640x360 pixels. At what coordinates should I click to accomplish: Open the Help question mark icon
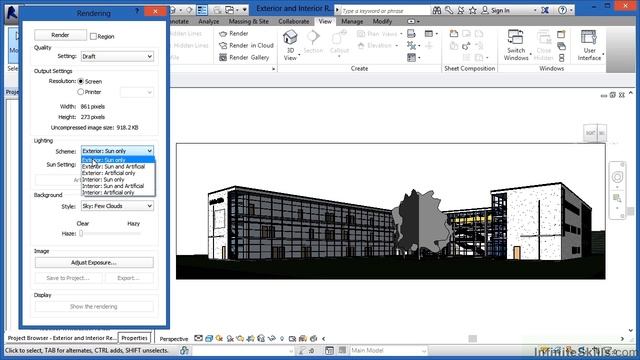pos(562,10)
